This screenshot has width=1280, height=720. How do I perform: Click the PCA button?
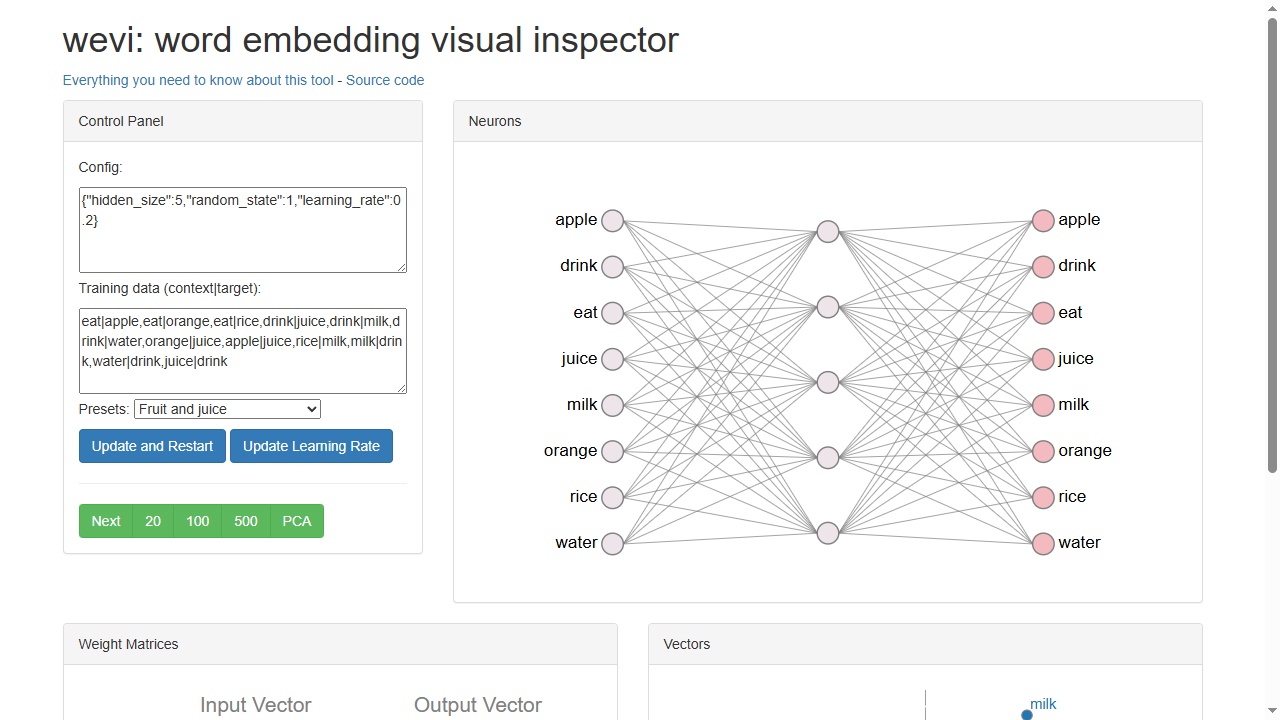coord(297,521)
